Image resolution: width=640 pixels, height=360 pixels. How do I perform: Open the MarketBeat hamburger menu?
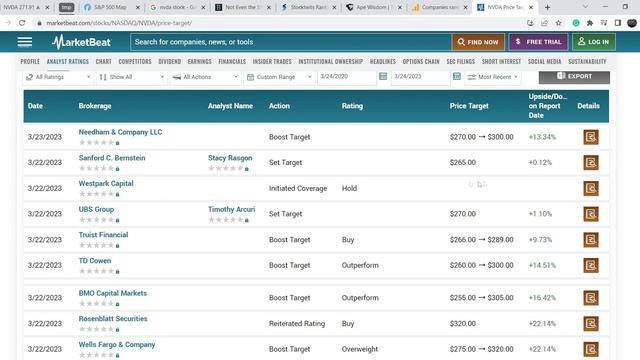24,42
